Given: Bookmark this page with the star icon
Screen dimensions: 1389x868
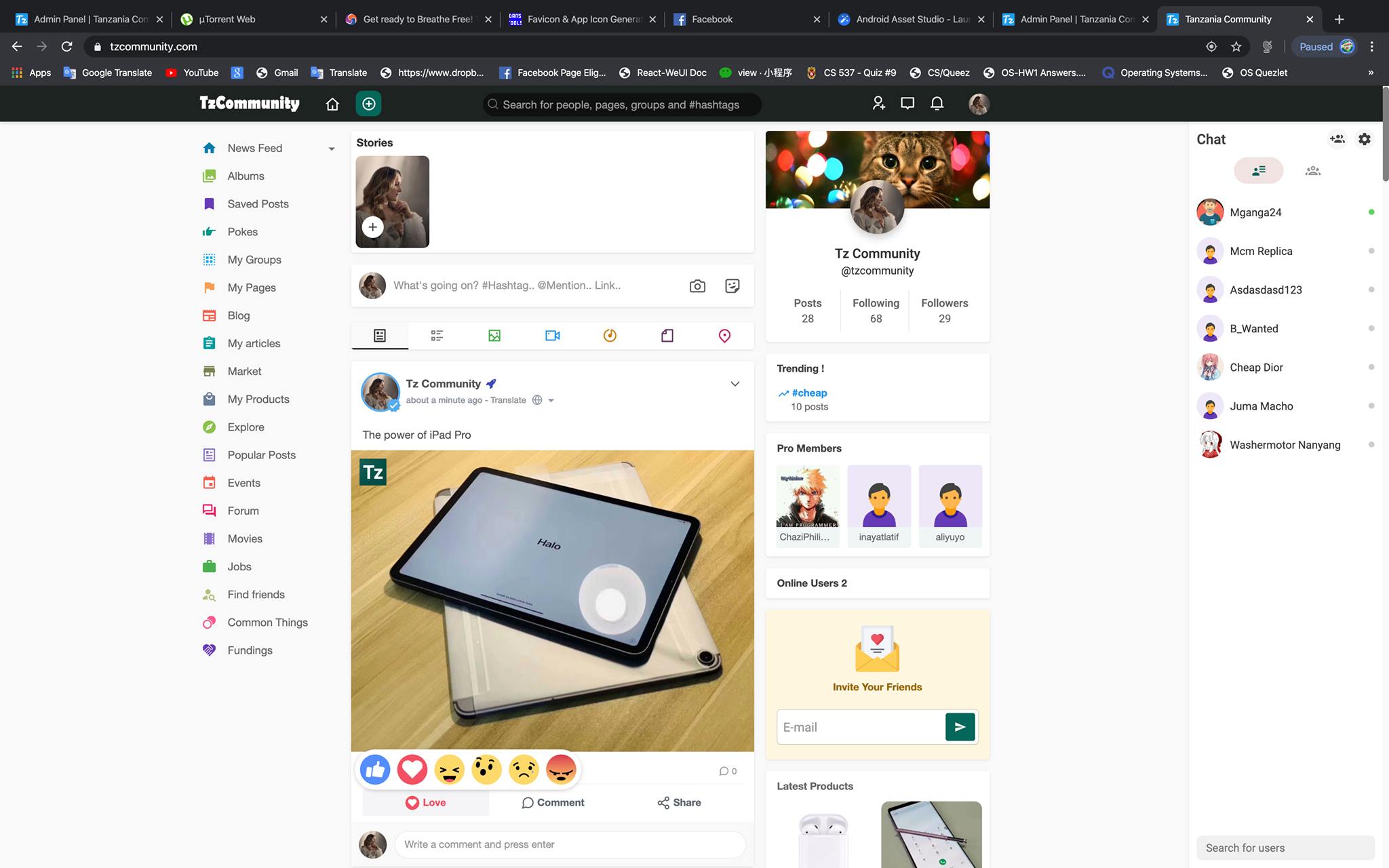Looking at the screenshot, I should [1236, 47].
